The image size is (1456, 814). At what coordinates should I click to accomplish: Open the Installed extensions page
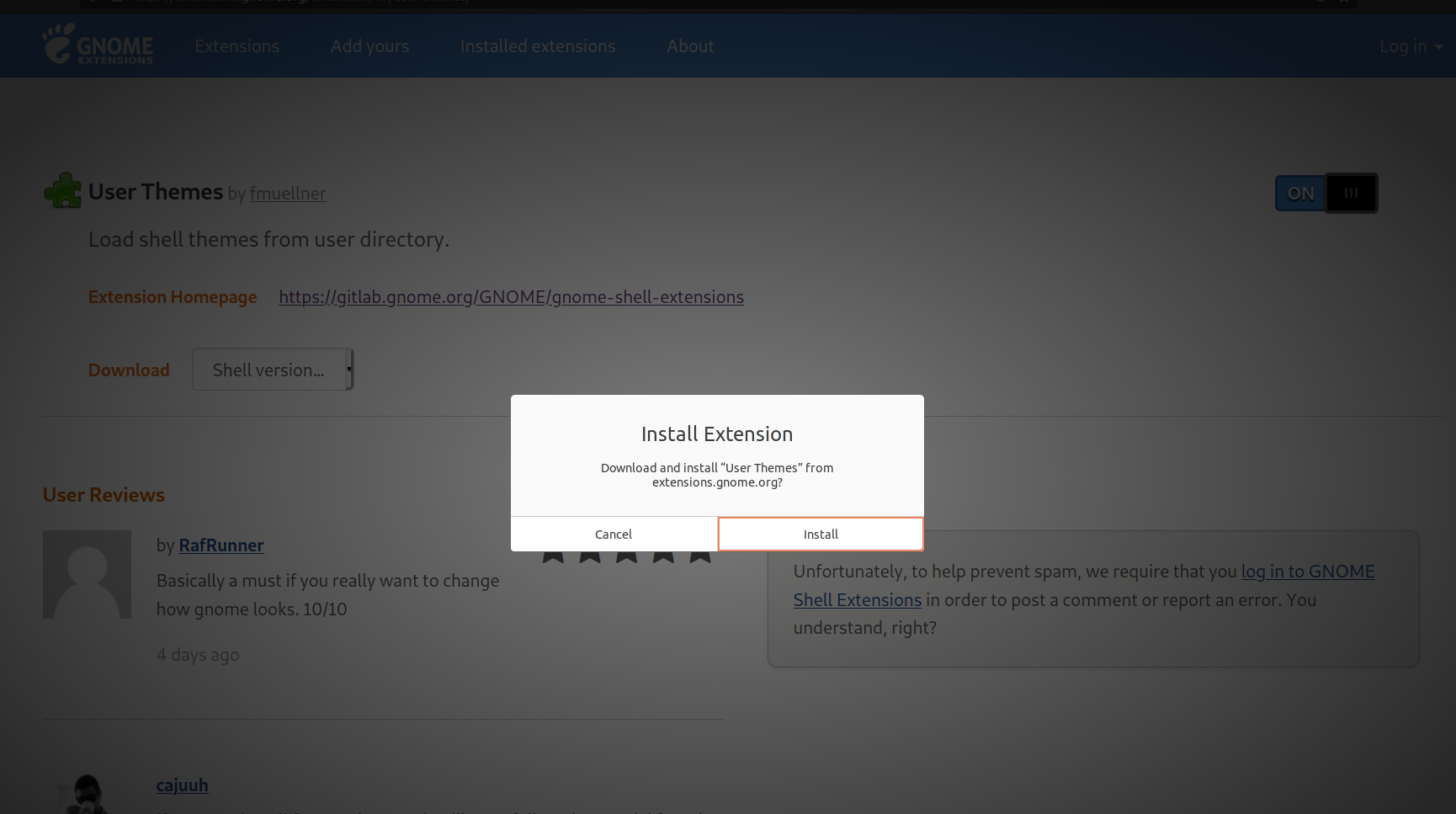click(537, 46)
